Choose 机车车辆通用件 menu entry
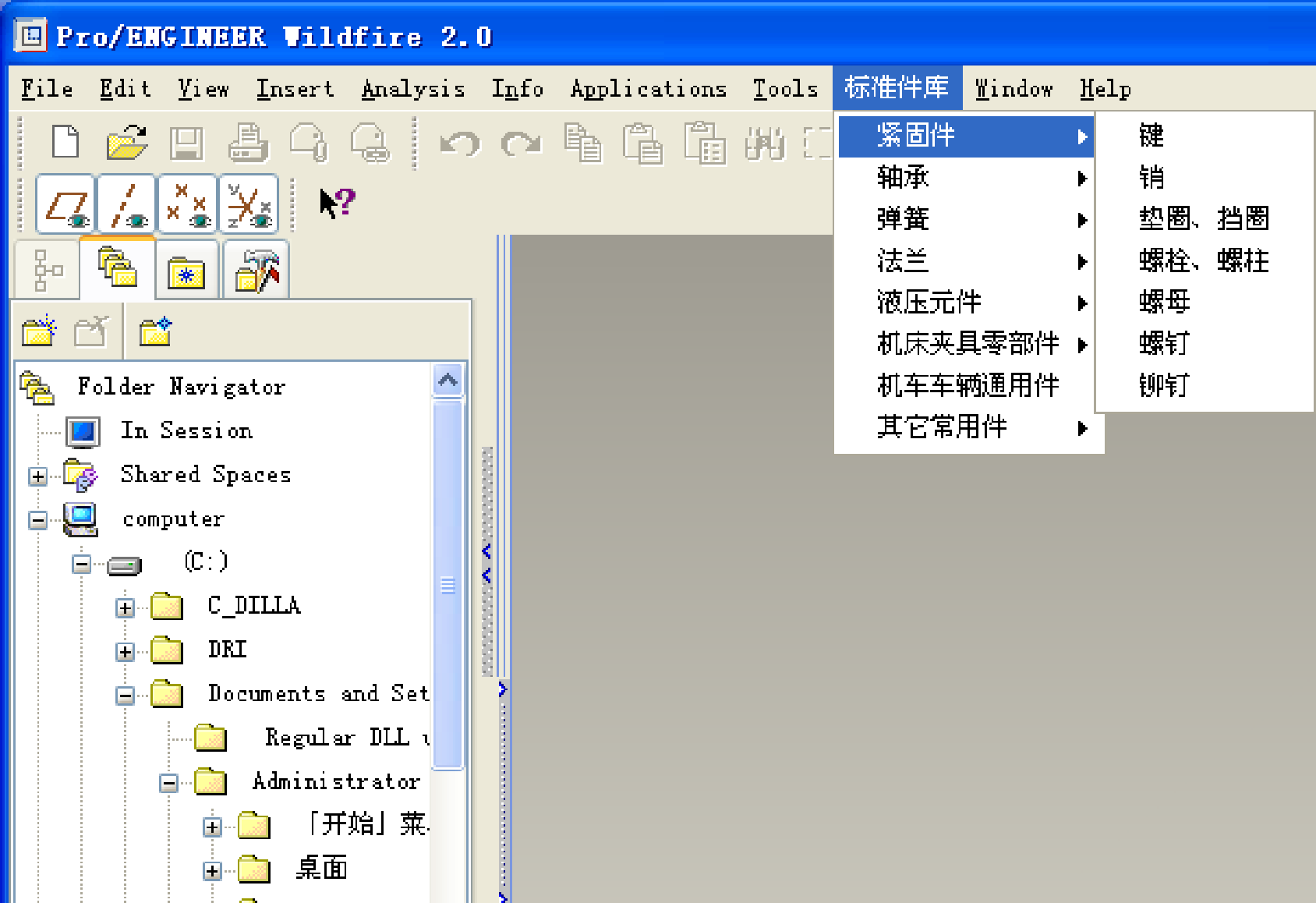1316x903 pixels. pos(967,385)
